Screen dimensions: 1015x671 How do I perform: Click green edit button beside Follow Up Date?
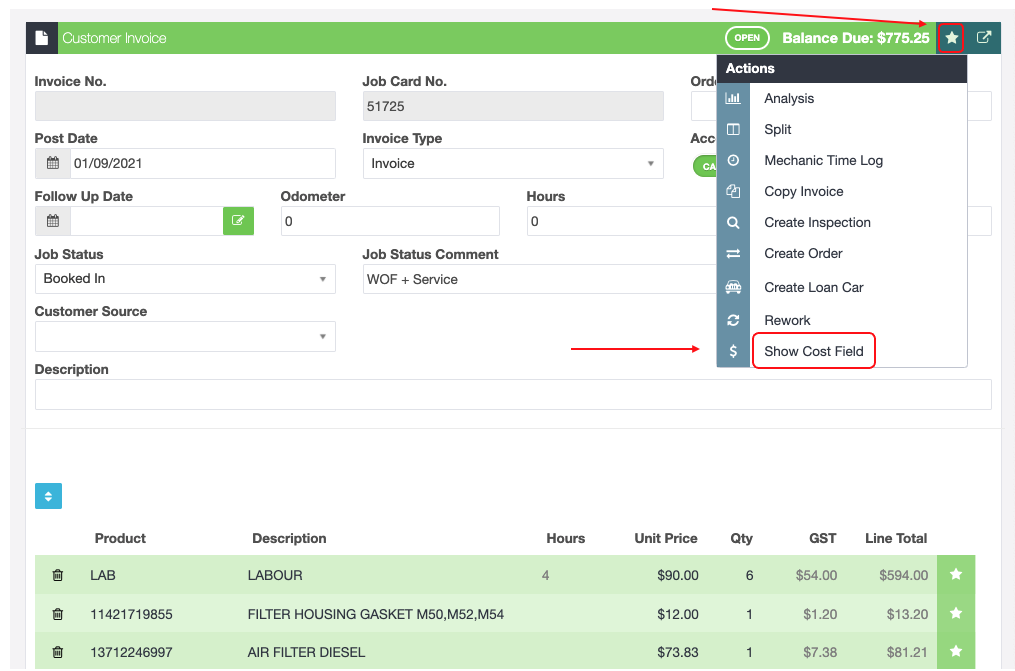(238, 221)
